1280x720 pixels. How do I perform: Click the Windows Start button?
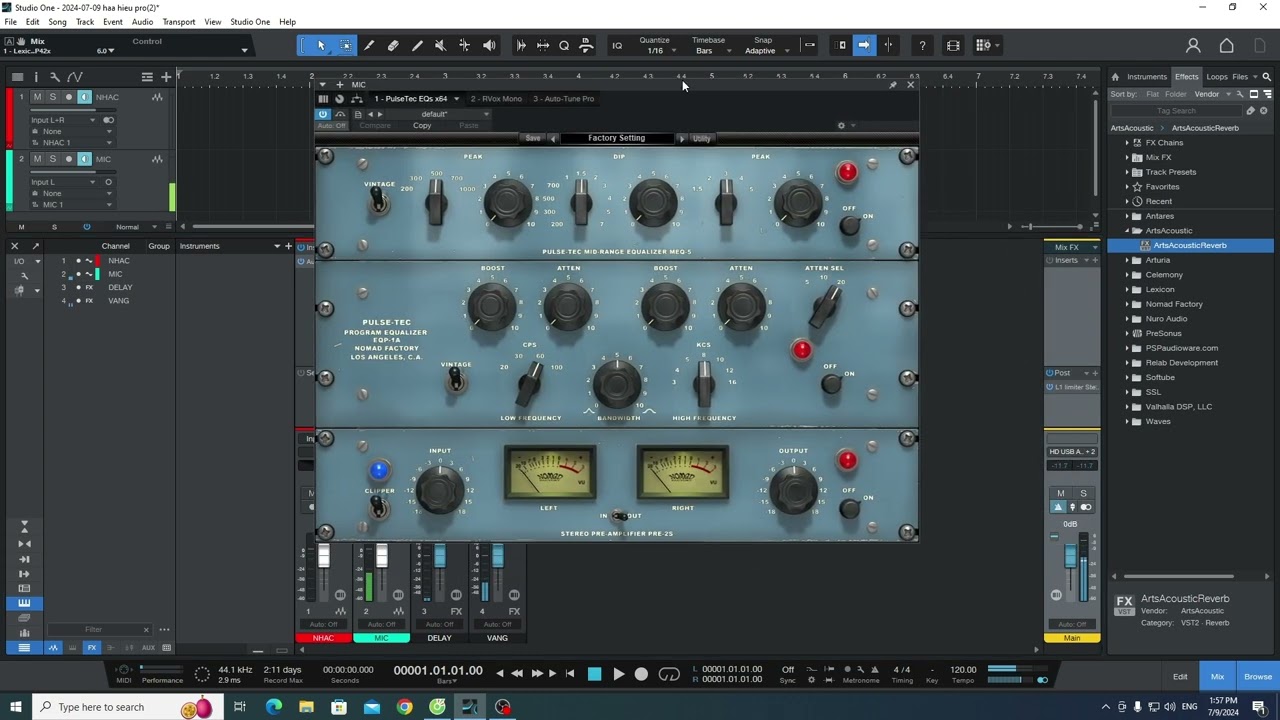click(16, 707)
